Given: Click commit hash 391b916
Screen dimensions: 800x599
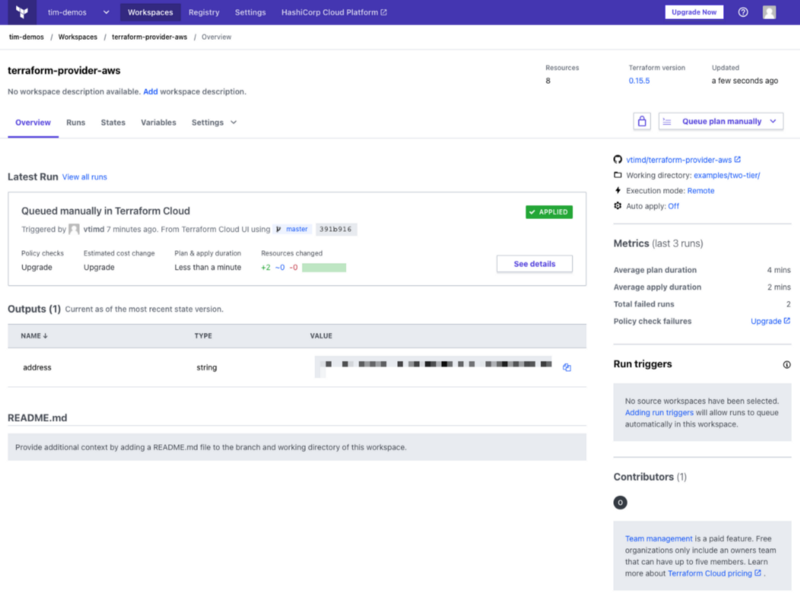Looking at the screenshot, I should coord(336,229).
